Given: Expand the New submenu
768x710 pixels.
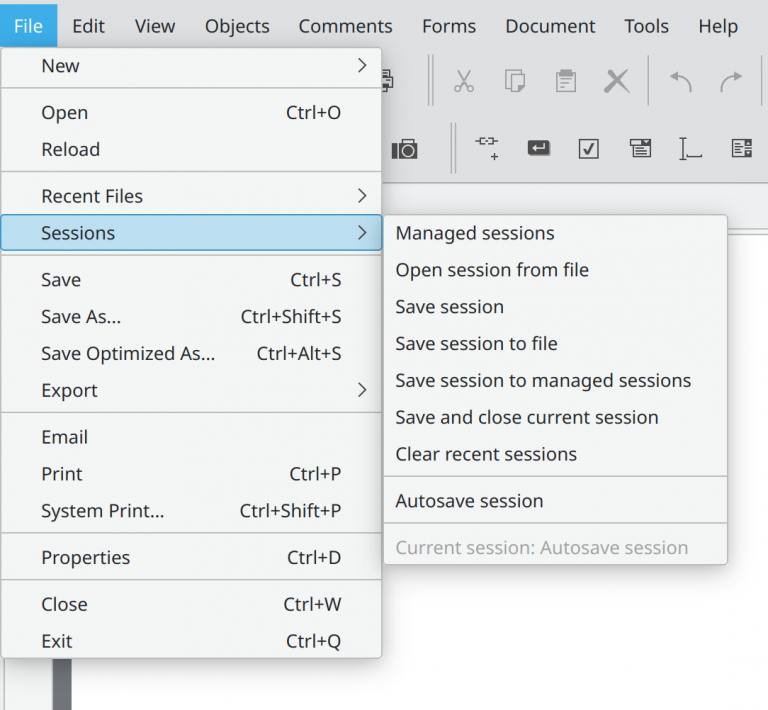Looking at the screenshot, I should pyautogui.click(x=190, y=66).
